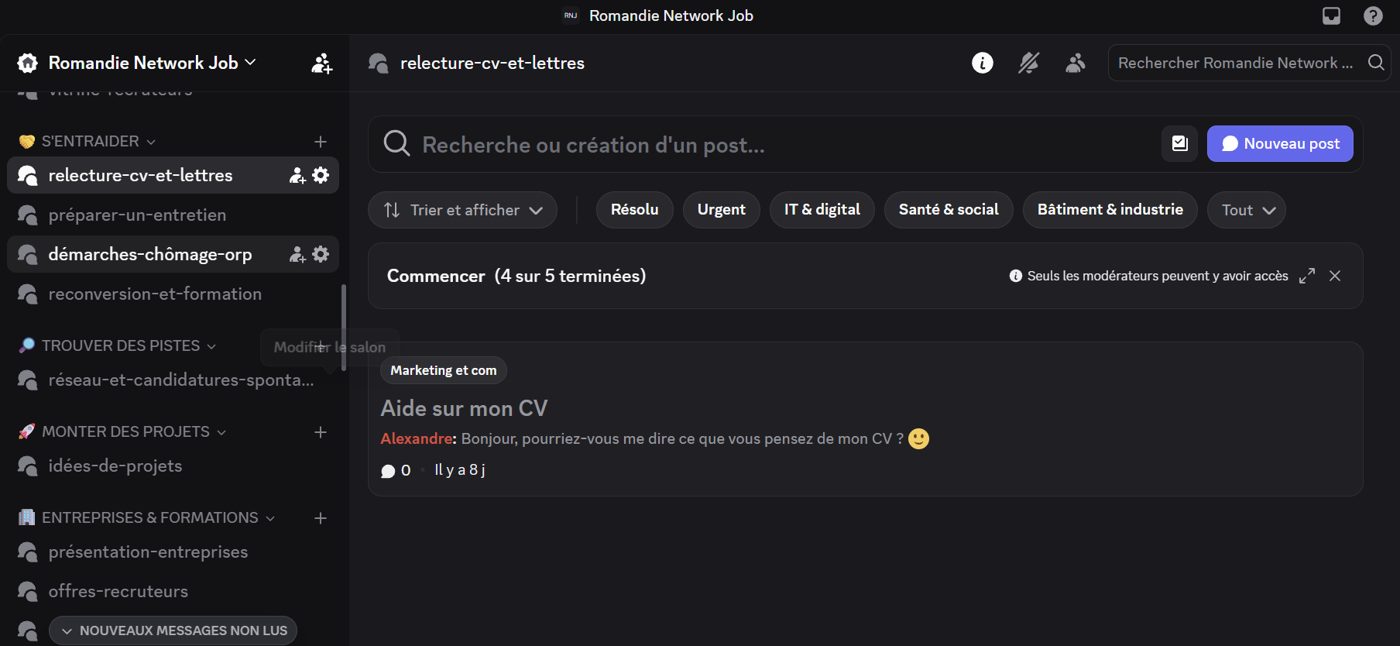Screen dimensions: 1400x646
Task: Invite to démarches-chômage-orp channel icon
Action: [297, 254]
